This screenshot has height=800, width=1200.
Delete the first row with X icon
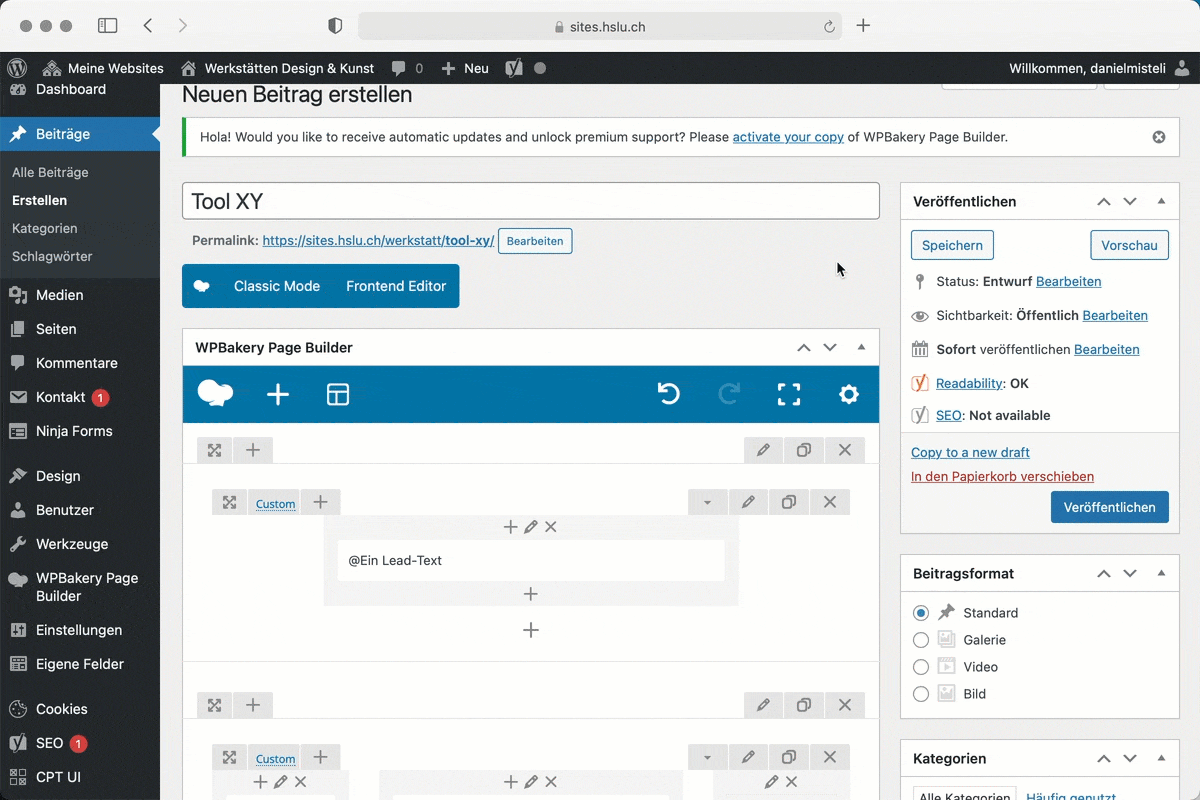845,450
